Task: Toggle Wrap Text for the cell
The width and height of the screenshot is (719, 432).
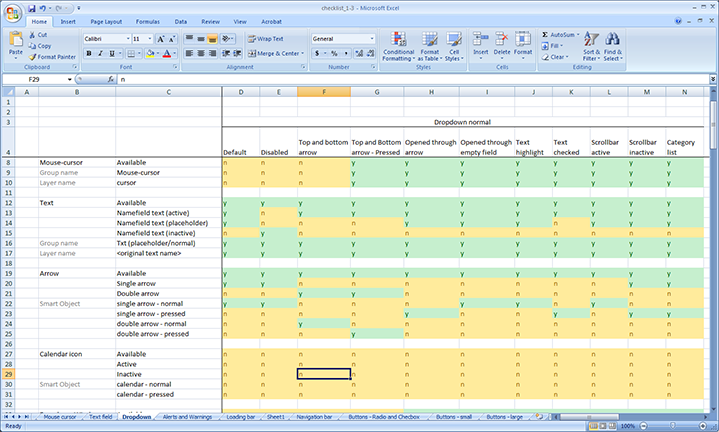Action: pos(265,39)
